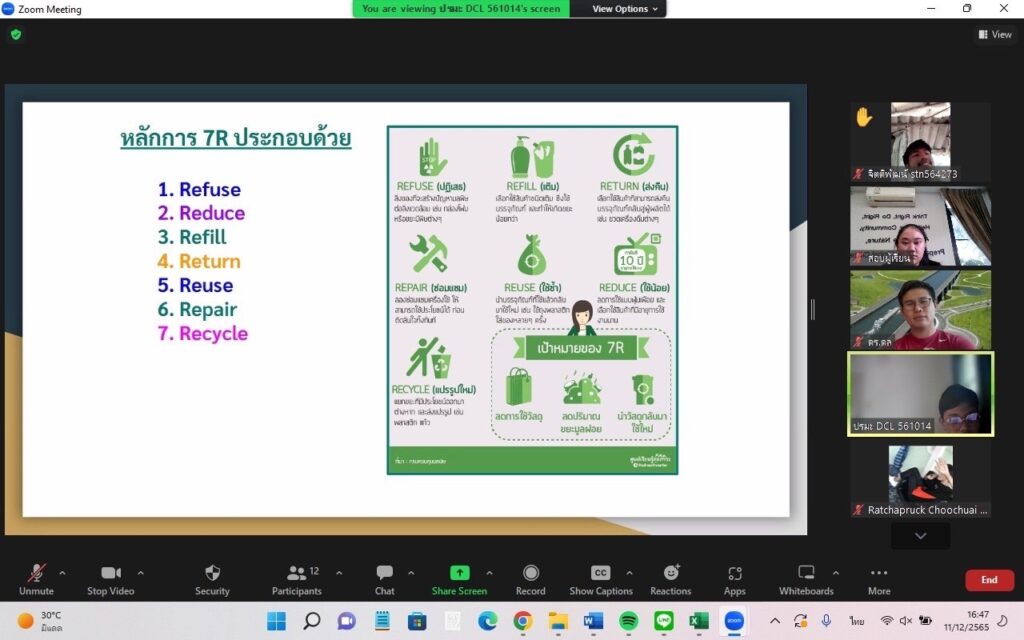Open the Participants panel

[296, 578]
